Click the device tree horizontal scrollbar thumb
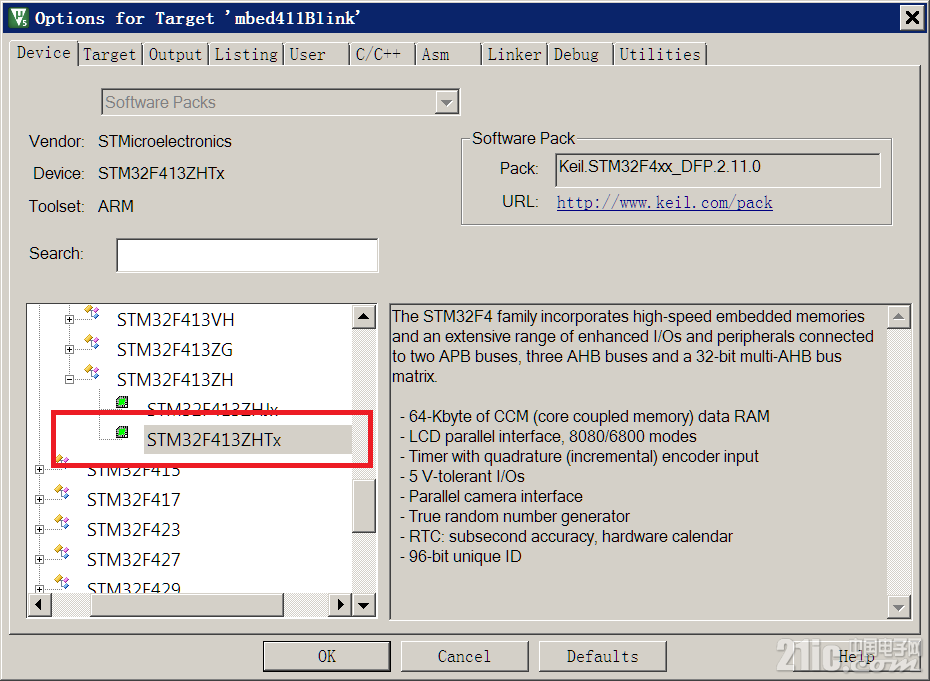Screen dimensions: 930x681 click(187, 605)
